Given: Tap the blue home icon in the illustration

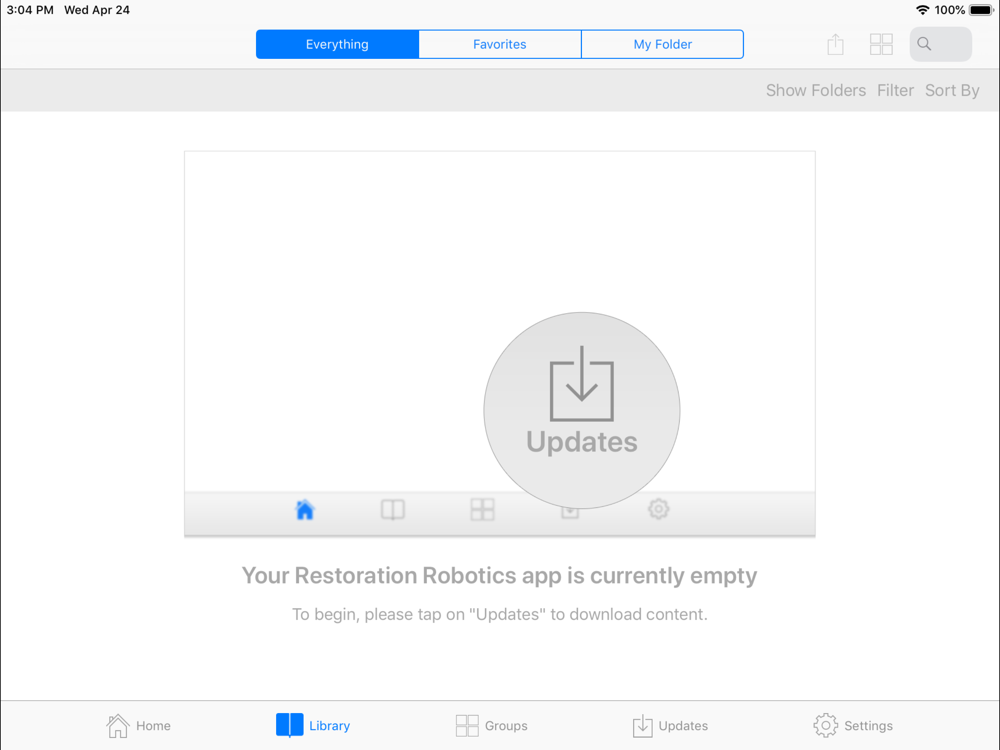Looking at the screenshot, I should [x=305, y=510].
